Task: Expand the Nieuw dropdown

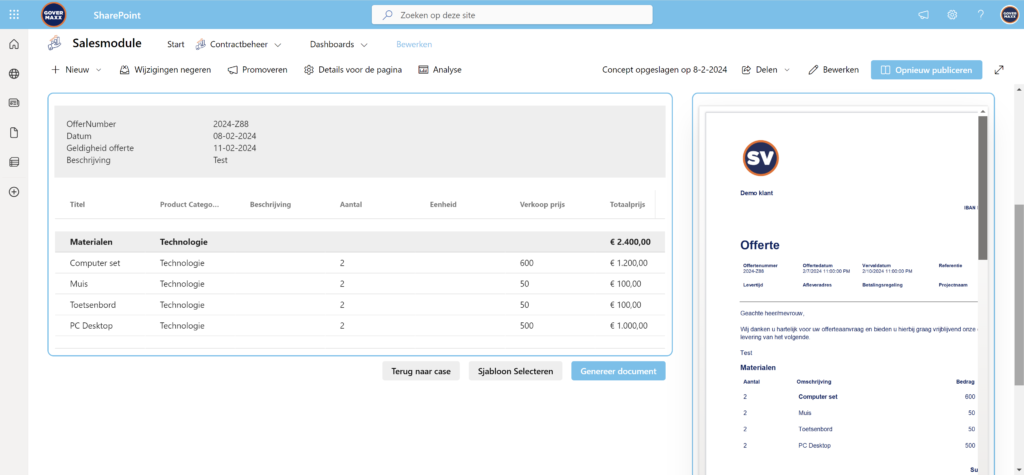Action: click(76, 70)
